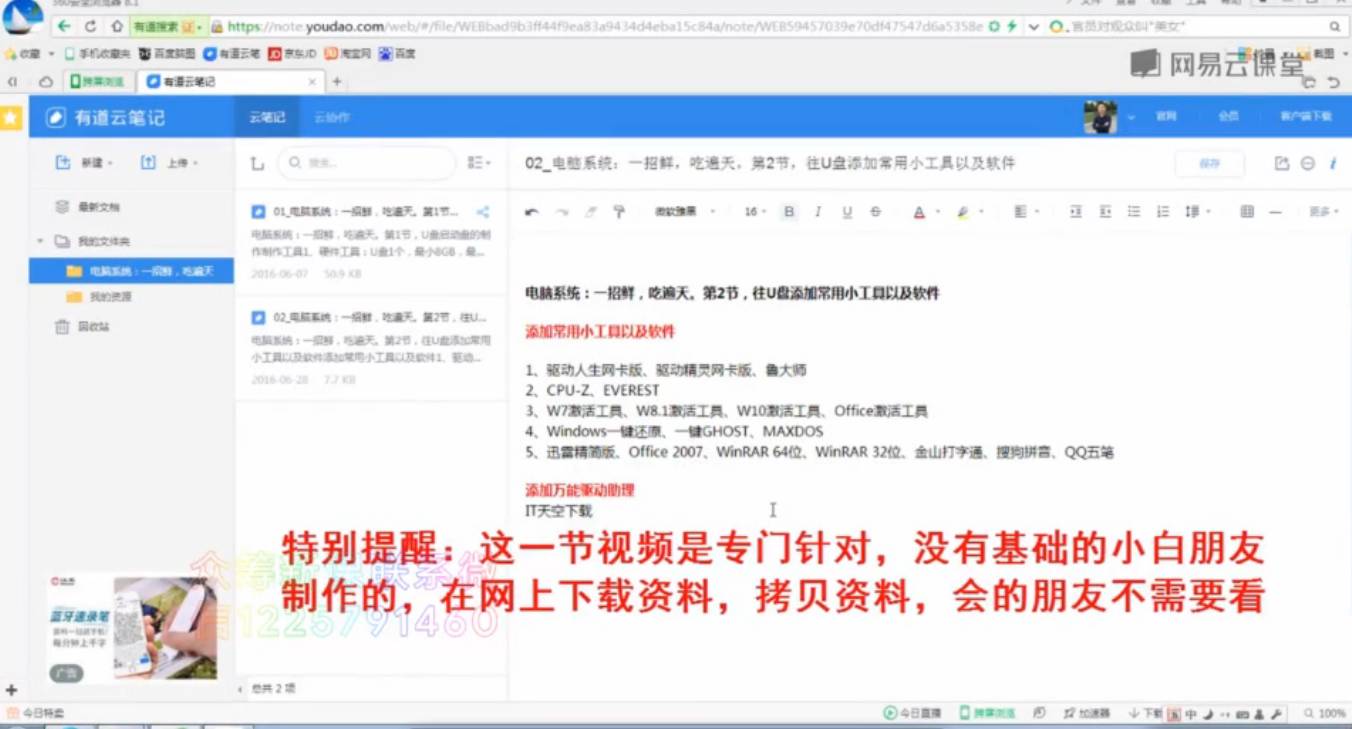Toggle the numbered list formatting

pos(1161,211)
